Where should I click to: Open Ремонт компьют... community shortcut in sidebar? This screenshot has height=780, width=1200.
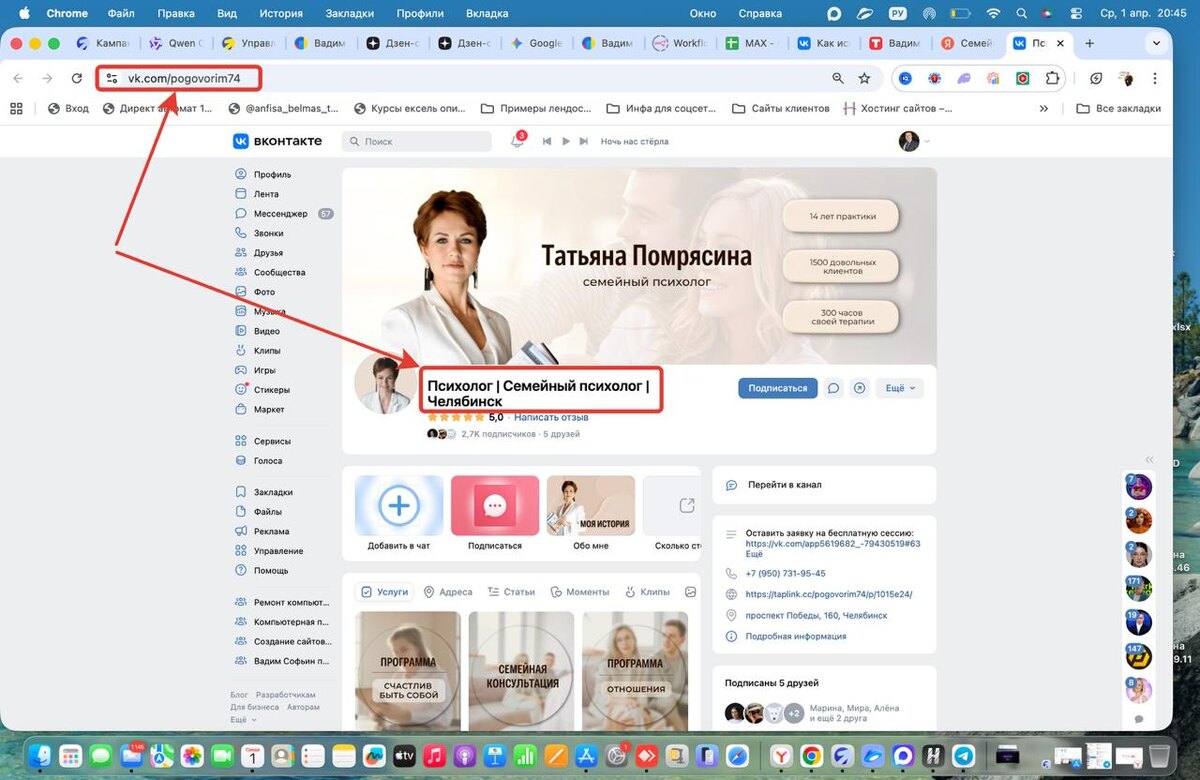281,602
